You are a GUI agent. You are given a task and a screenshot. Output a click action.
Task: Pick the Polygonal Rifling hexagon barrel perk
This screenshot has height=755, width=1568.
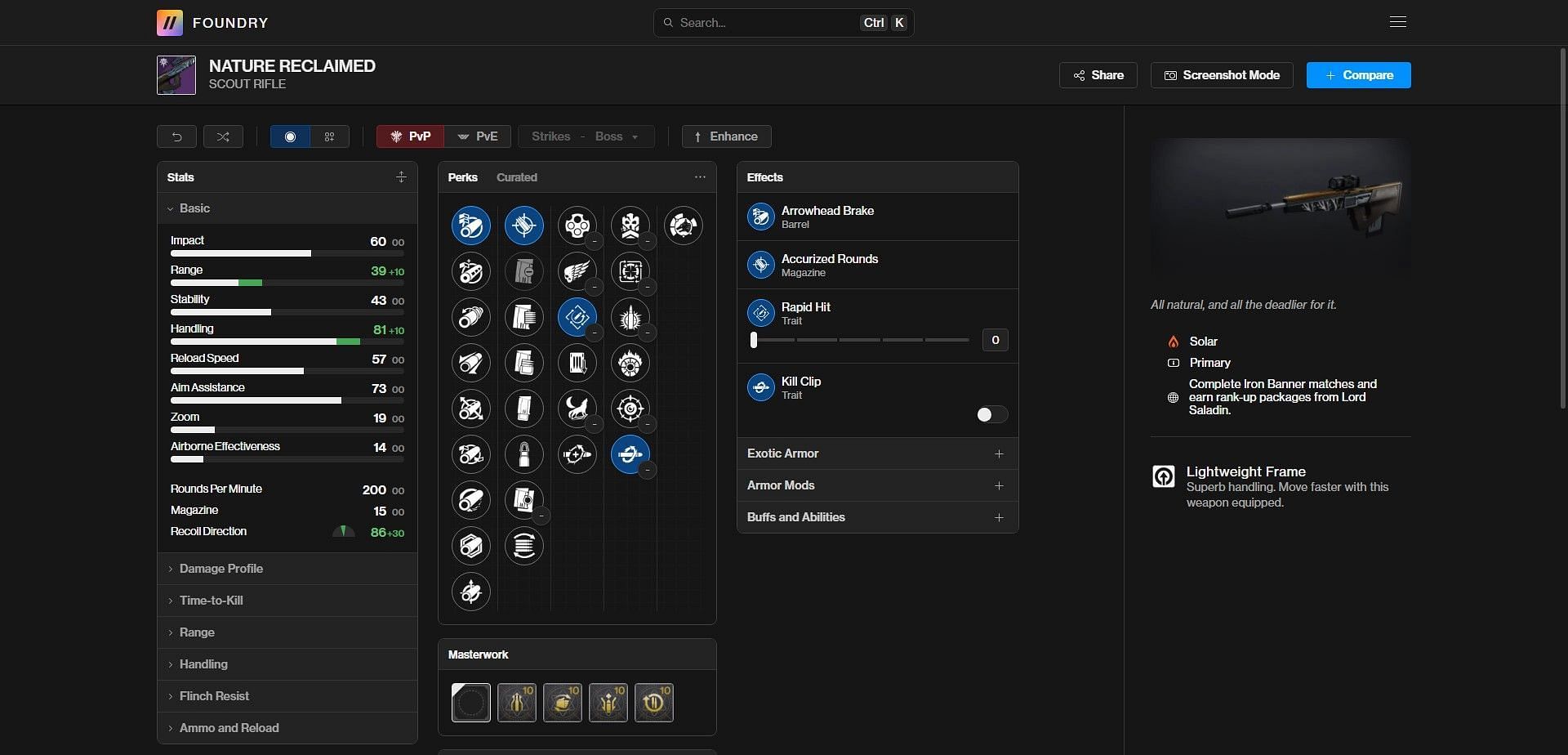pyautogui.click(x=471, y=546)
